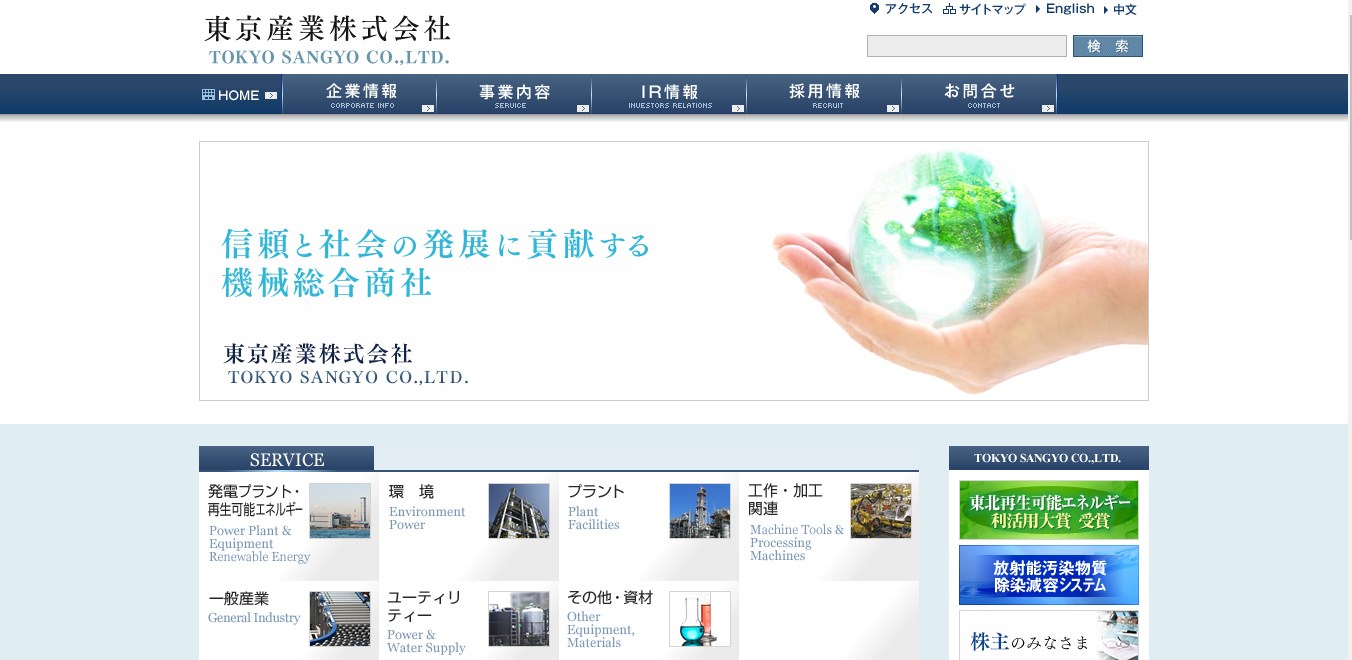Open the 環境 Environment Power service

coord(469,526)
